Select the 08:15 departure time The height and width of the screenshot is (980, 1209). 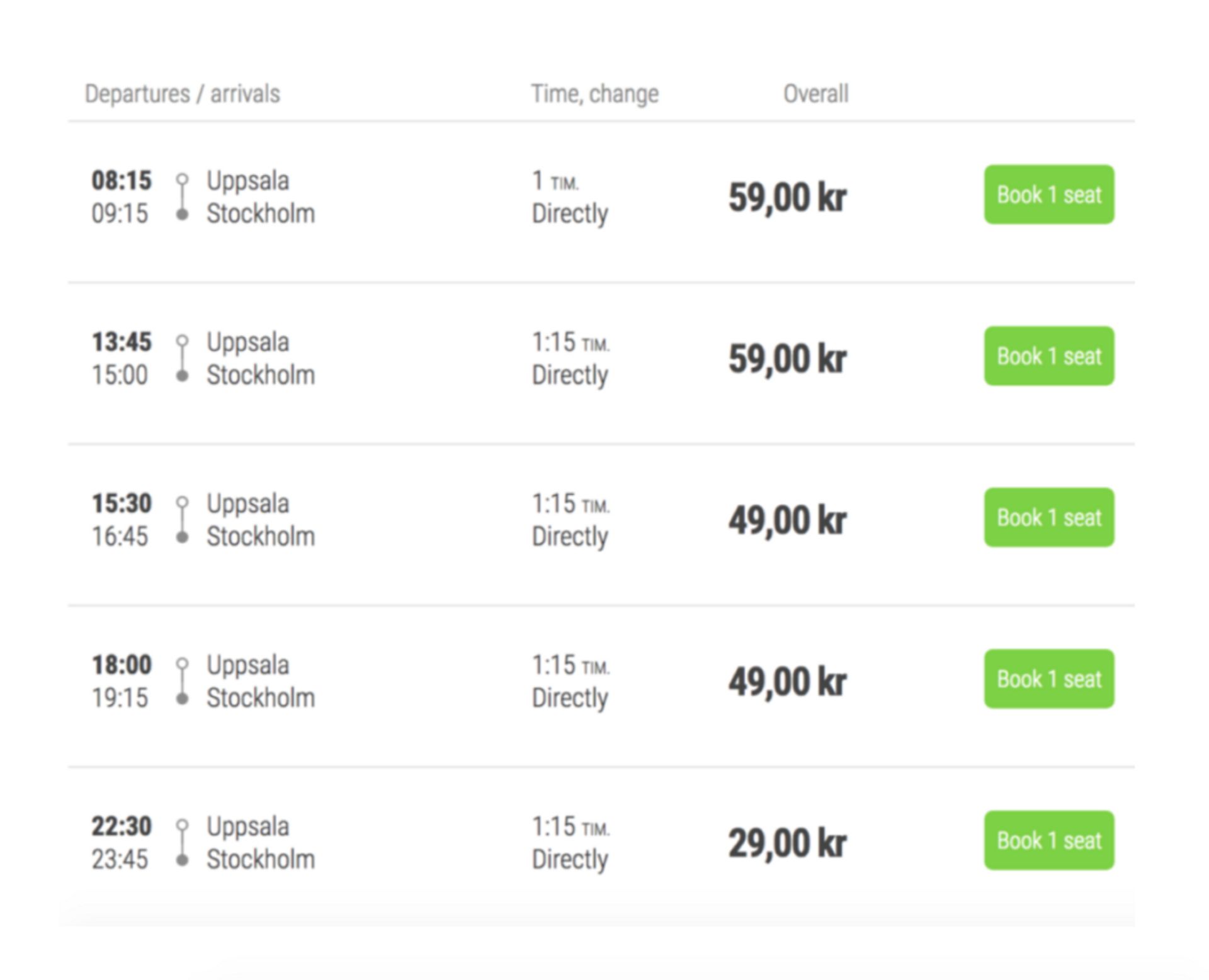coord(122,181)
